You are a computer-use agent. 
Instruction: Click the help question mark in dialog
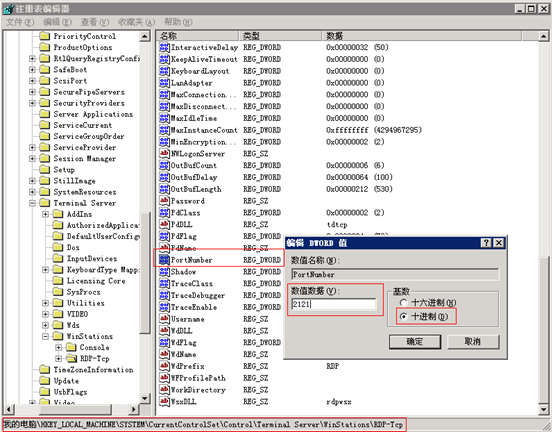tap(486, 243)
